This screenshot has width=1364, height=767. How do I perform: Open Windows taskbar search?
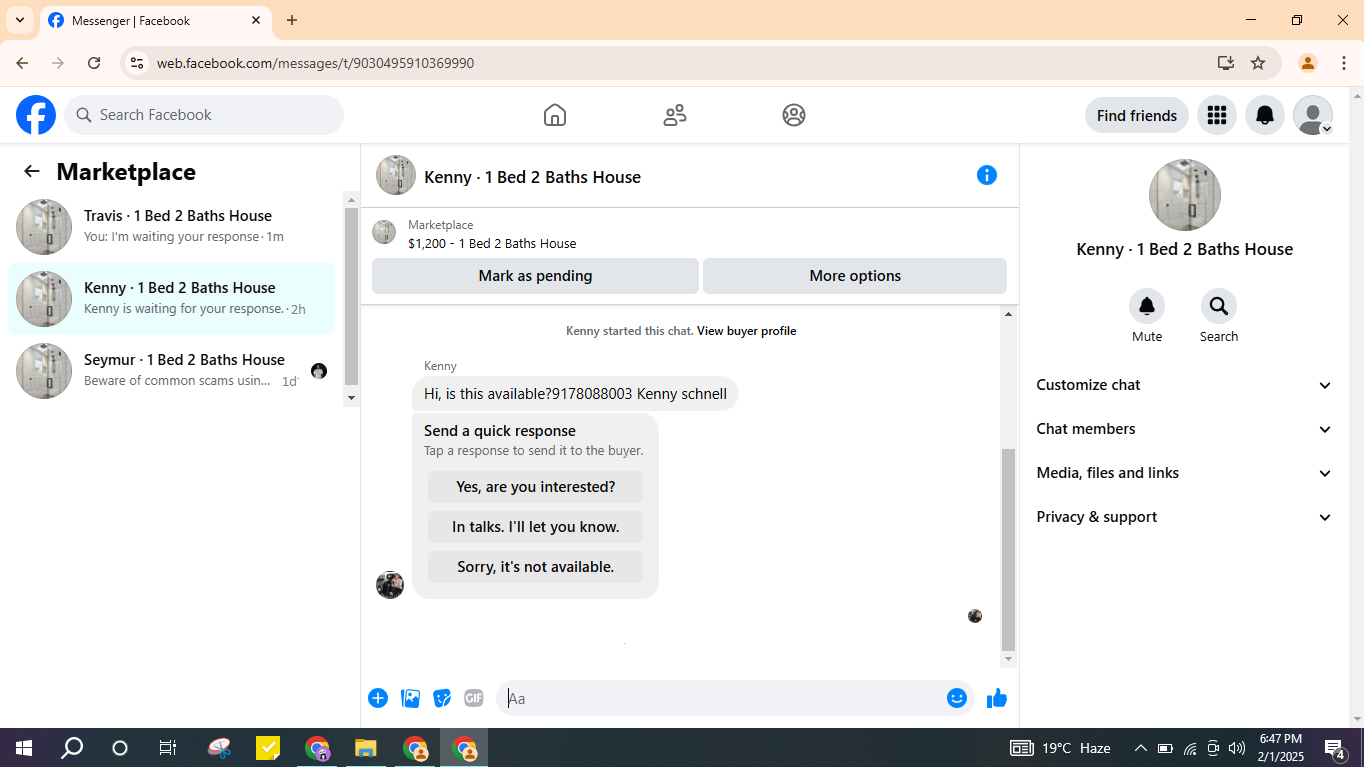(x=72, y=748)
